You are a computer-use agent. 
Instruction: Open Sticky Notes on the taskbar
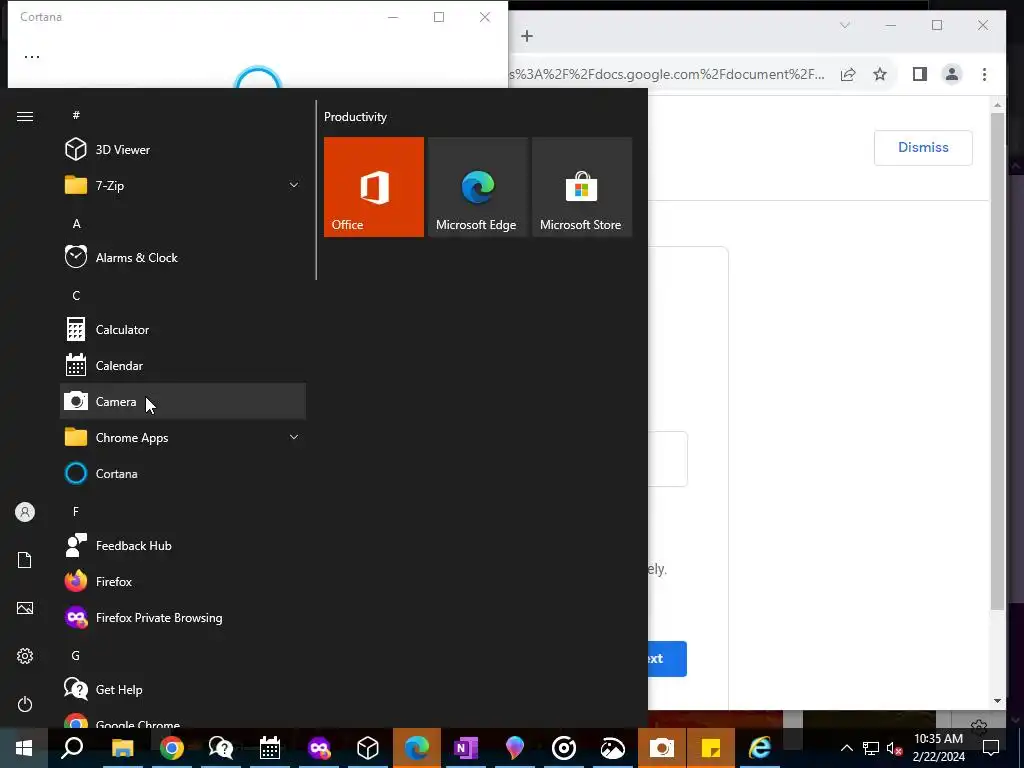[711, 748]
